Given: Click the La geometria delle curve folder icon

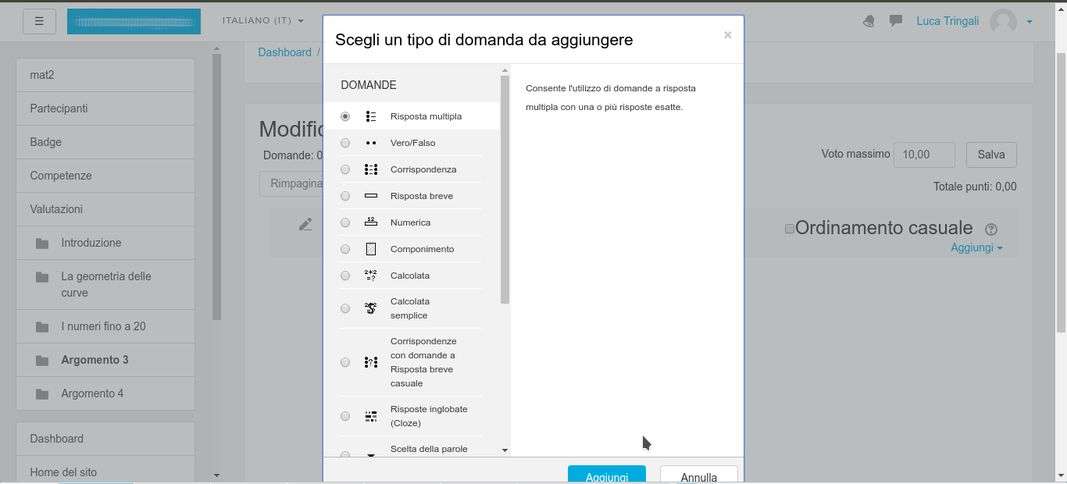Looking at the screenshot, I should 42,277.
